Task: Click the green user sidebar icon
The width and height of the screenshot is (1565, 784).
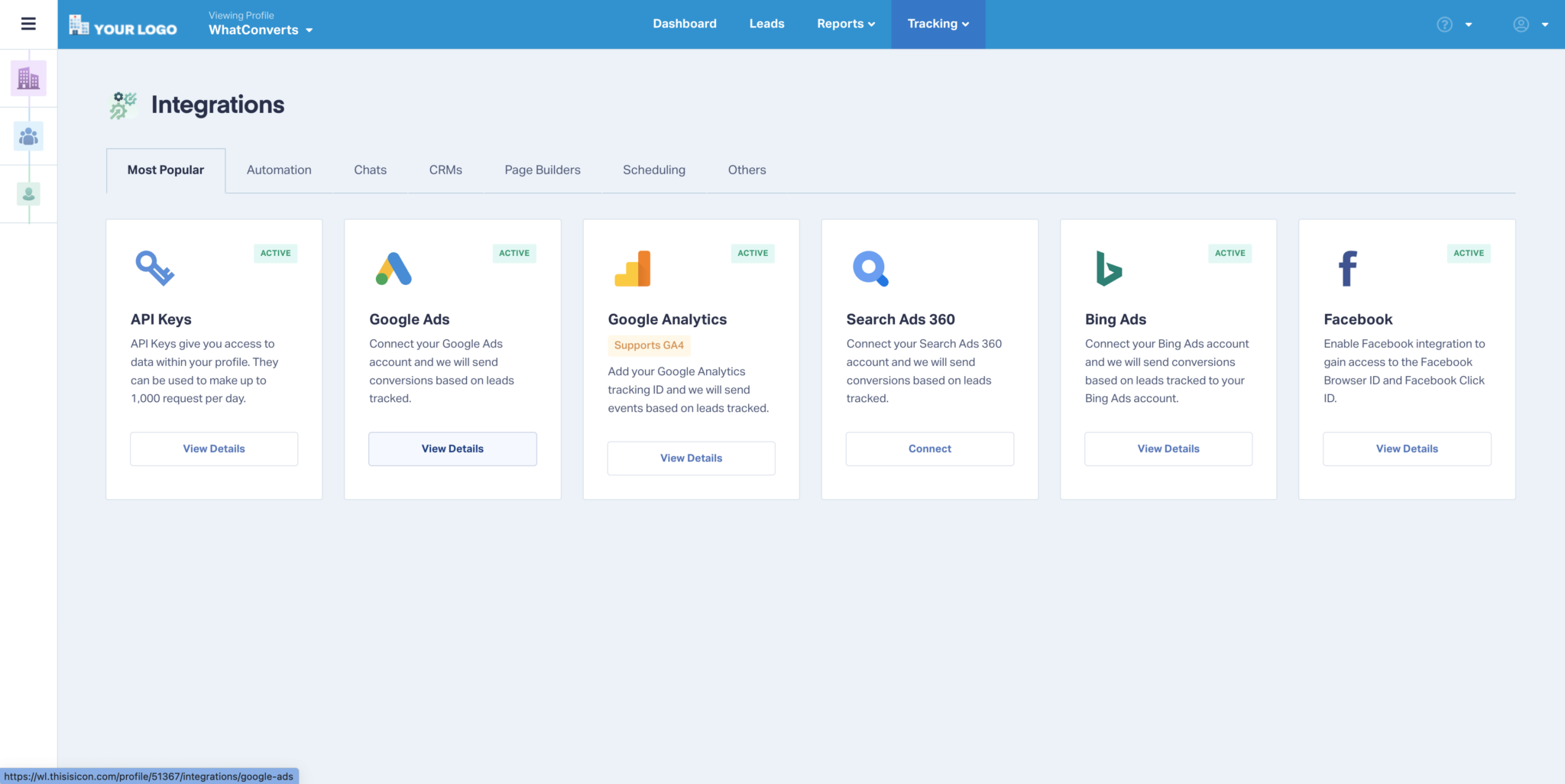Action: pos(28,194)
